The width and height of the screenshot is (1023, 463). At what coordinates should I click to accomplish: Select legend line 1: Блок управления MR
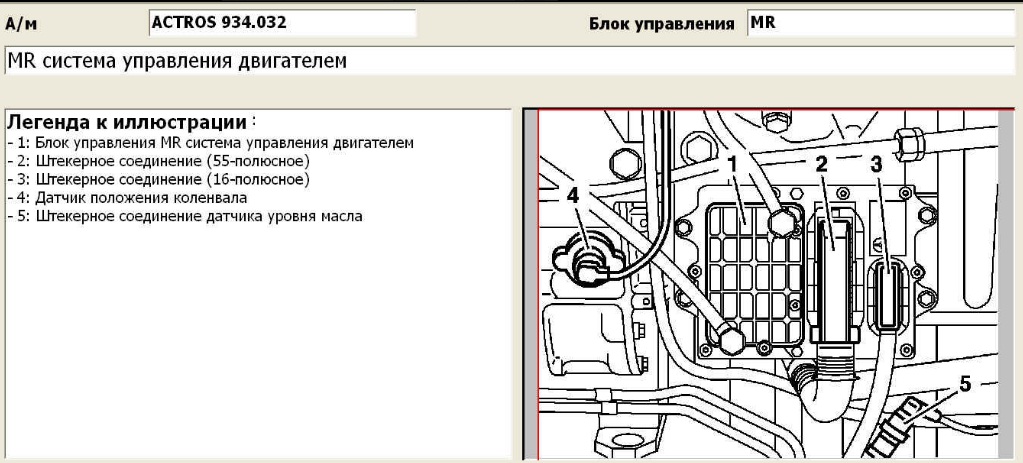point(211,143)
